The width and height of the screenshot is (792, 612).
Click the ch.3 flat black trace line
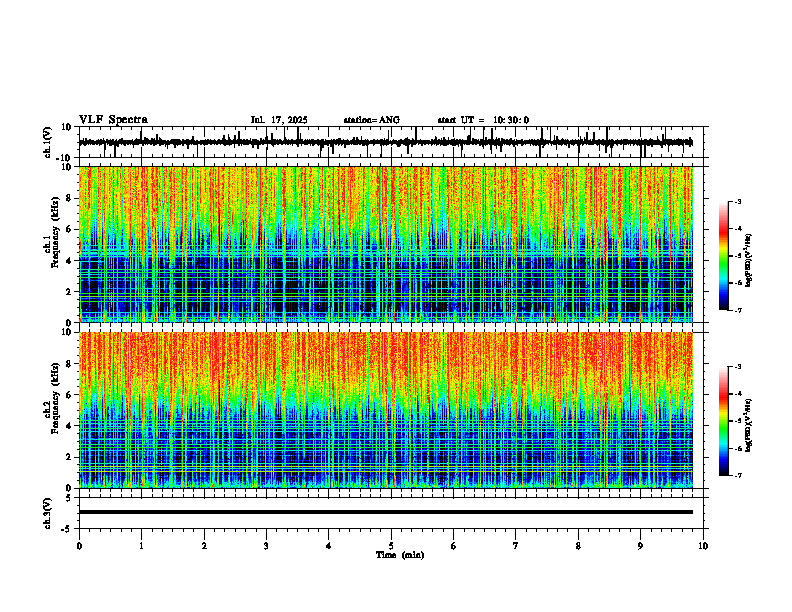point(386,512)
